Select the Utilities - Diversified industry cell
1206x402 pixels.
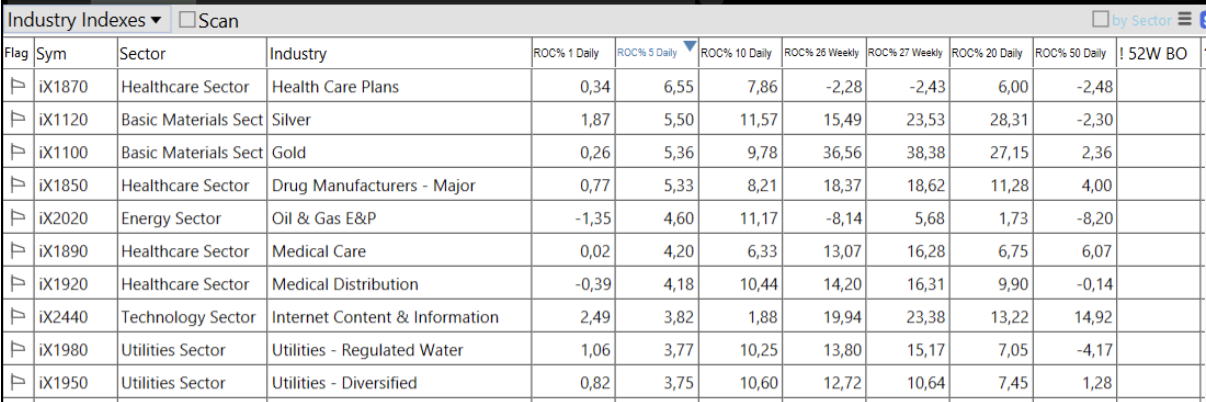click(x=344, y=384)
